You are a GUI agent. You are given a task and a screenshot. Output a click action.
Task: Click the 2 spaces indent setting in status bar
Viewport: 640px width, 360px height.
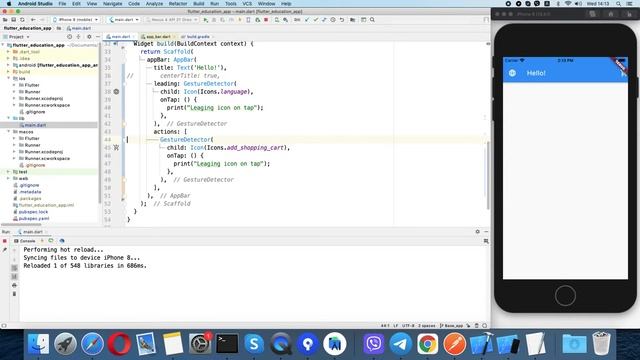click(427, 326)
